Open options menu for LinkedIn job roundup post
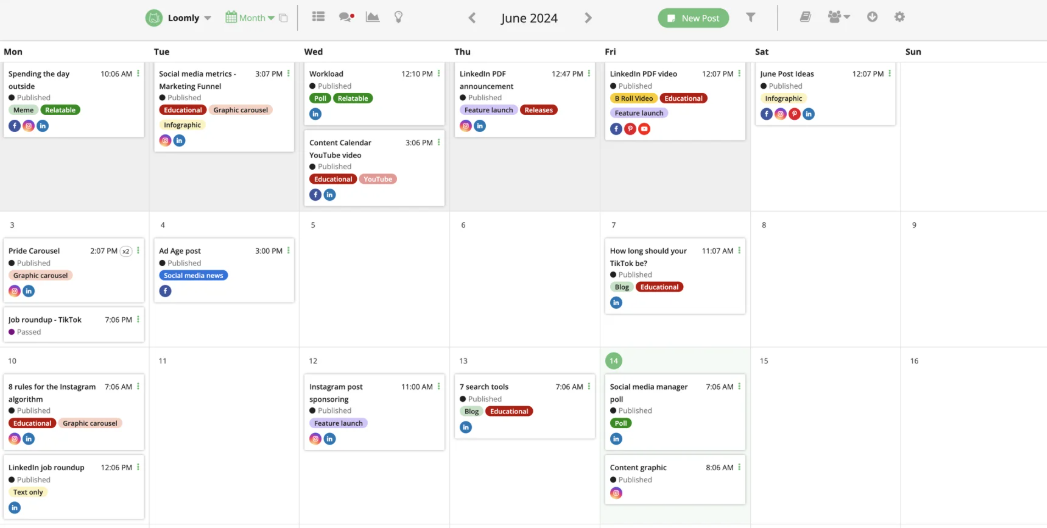This screenshot has height=528, width=1047. click(x=138, y=467)
